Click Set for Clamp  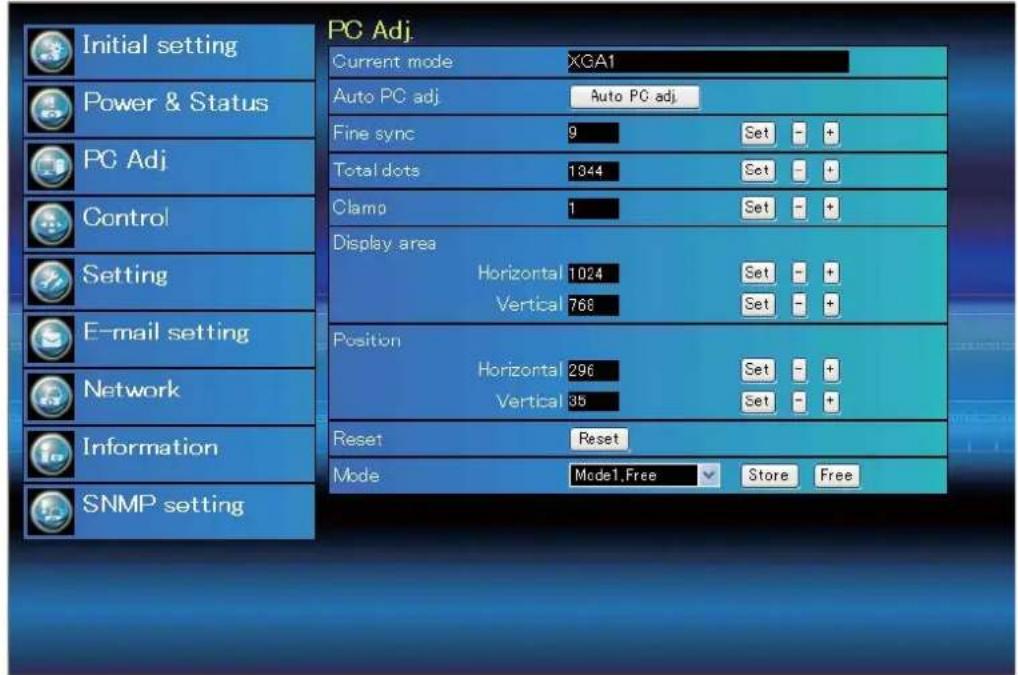(758, 208)
